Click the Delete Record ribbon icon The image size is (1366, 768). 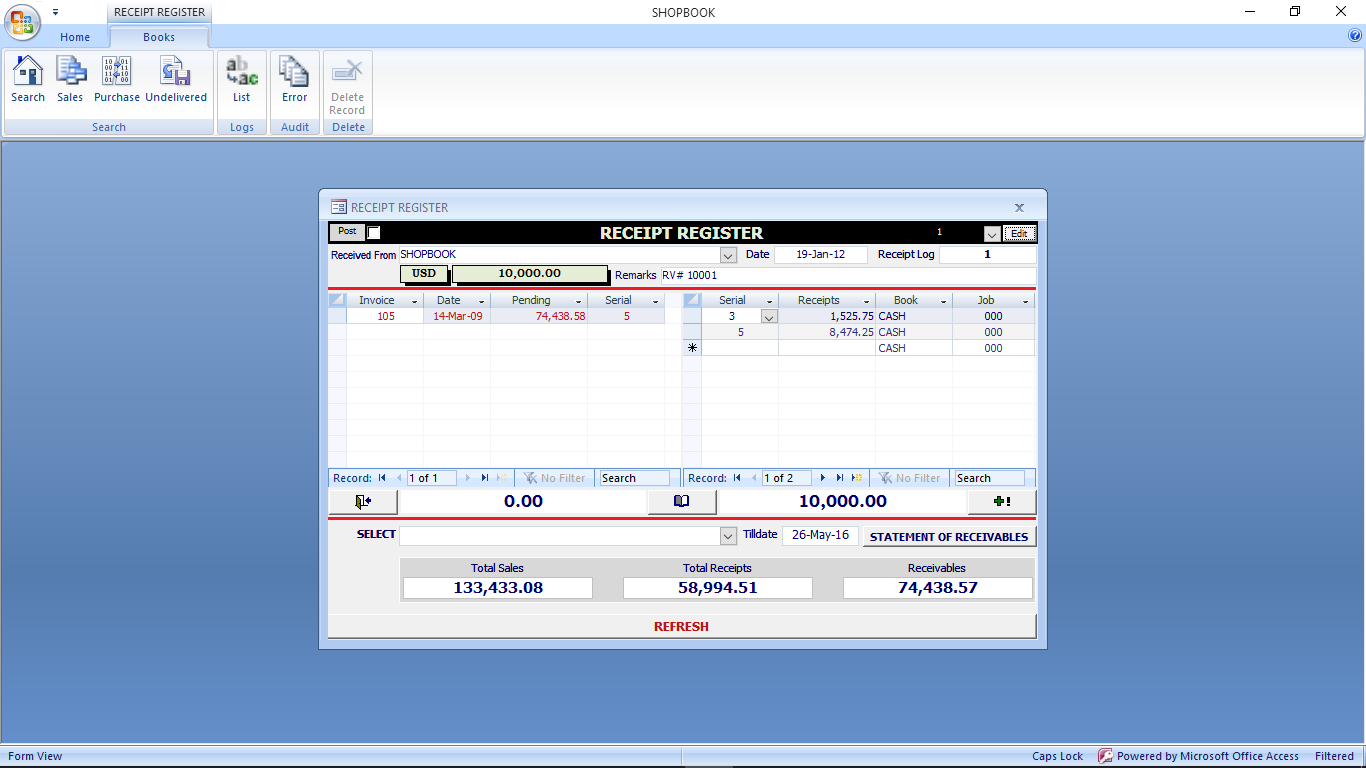pyautogui.click(x=347, y=86)
